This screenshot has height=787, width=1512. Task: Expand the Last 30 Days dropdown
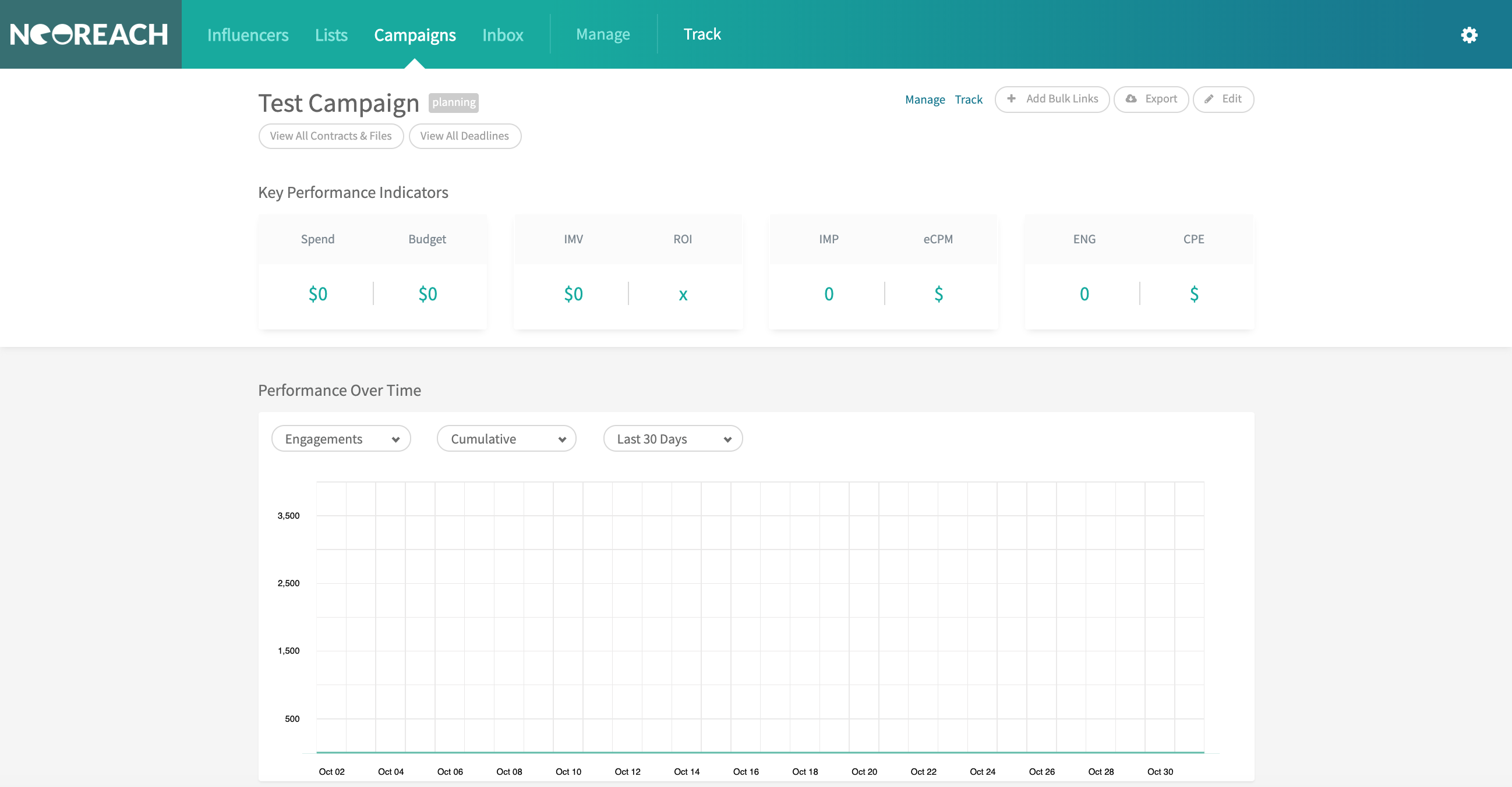(673, 439)
